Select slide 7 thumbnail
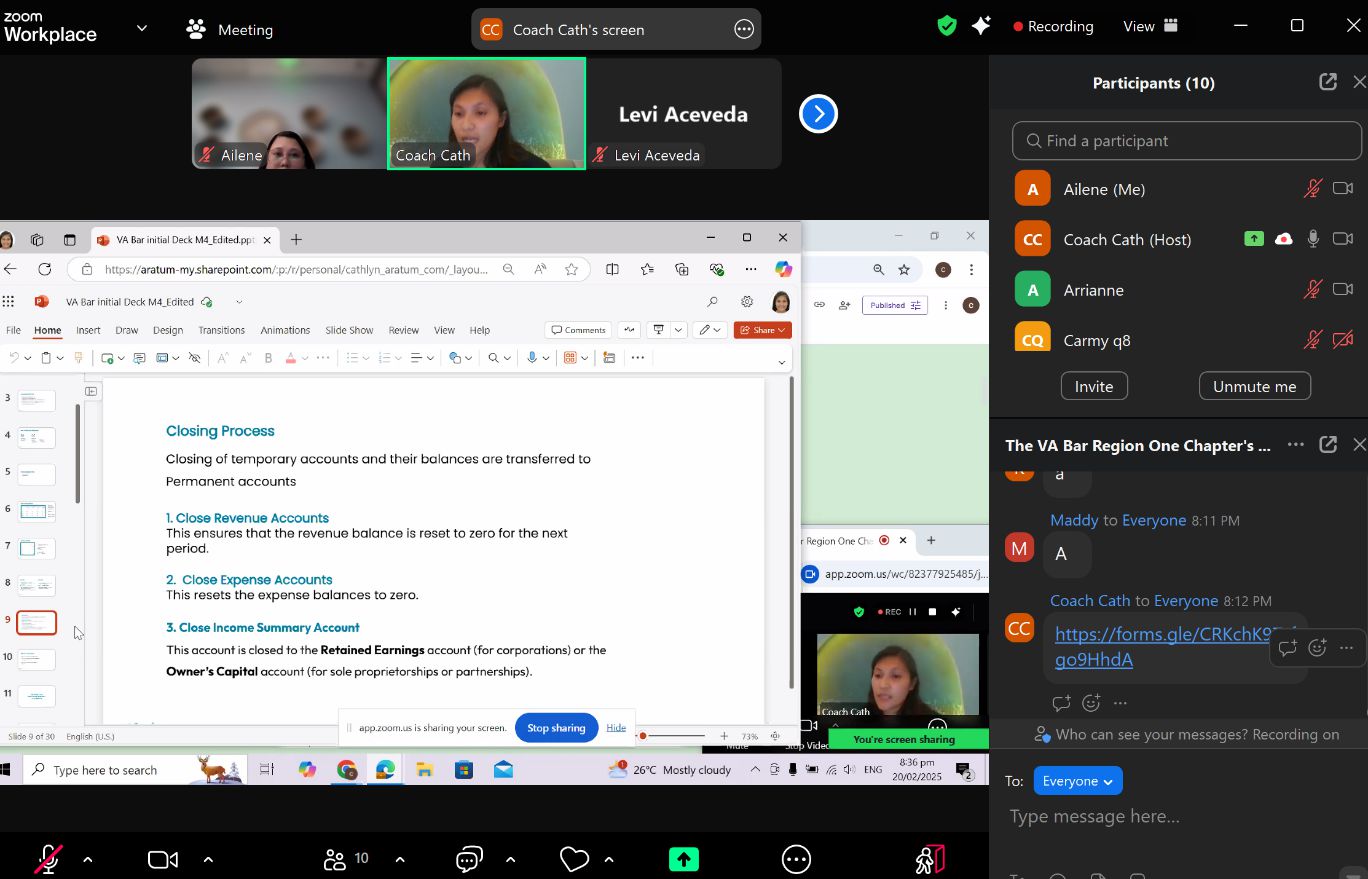Viewport: 1368px width, 879px height. coord(37,548)
